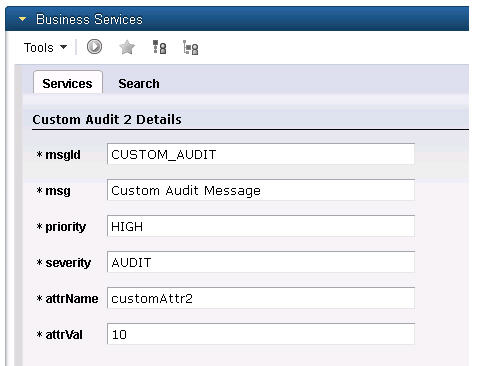
Task: Click the vertical node-with-user toolbar icon
Action: pyautogui.click(x=159, y=47)
